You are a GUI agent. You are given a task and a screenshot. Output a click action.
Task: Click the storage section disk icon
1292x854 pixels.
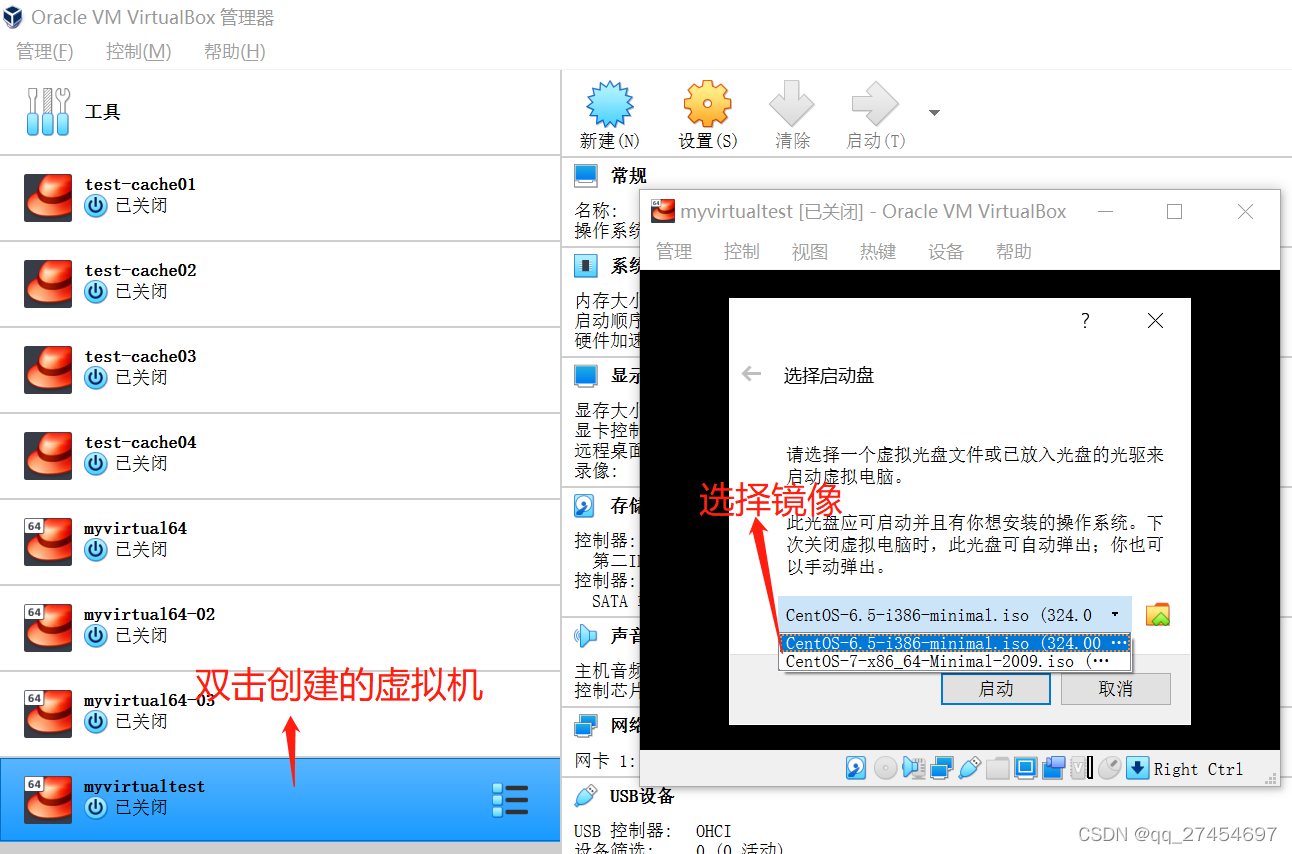coord(585,506)
